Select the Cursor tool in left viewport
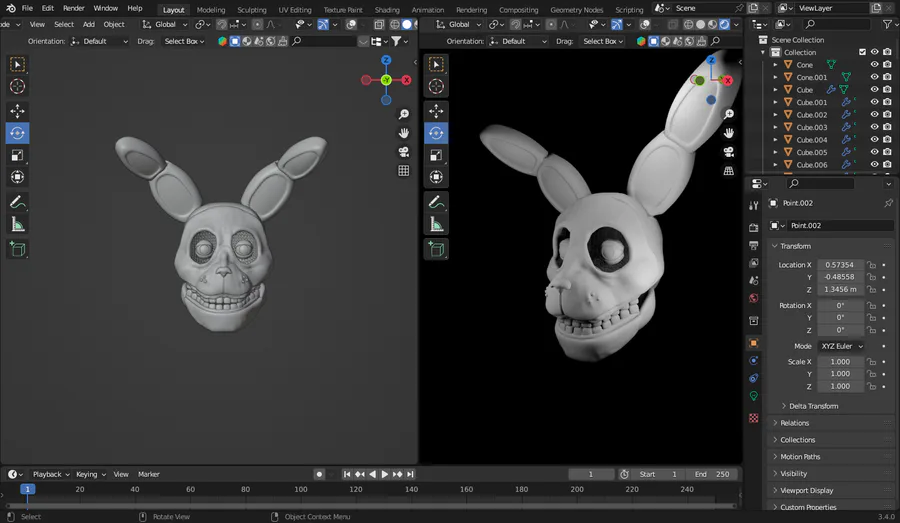The height and width of the screenshot is (523, 900). point(17,86)
